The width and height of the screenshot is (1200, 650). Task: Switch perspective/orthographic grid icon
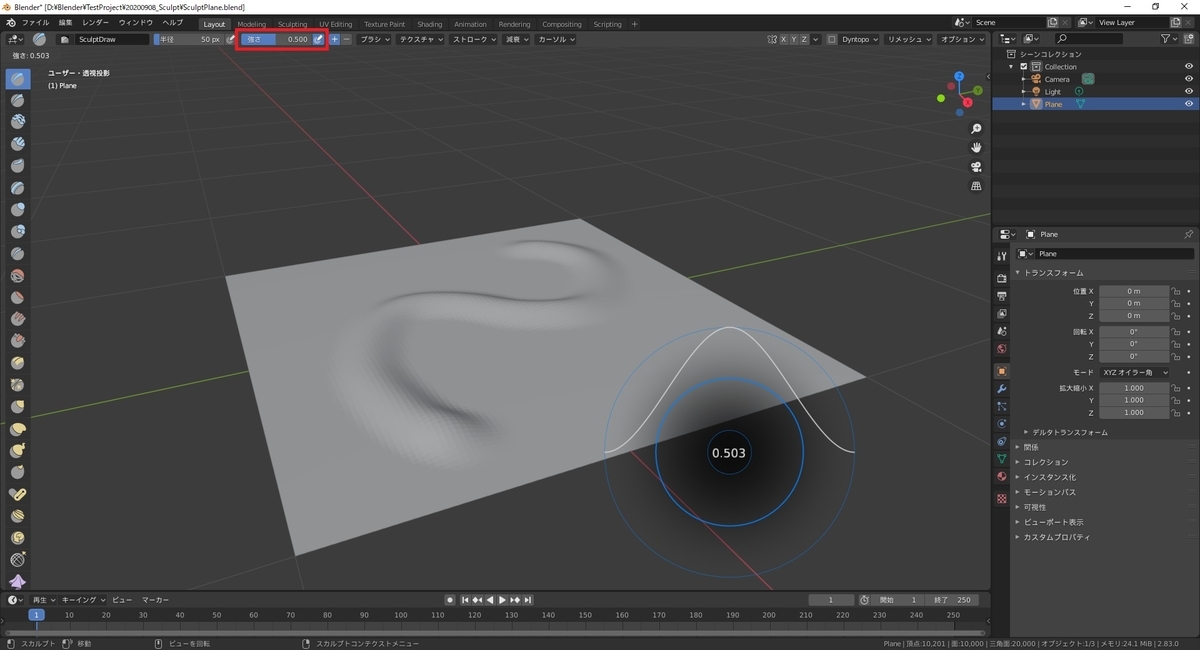point(976,186)
